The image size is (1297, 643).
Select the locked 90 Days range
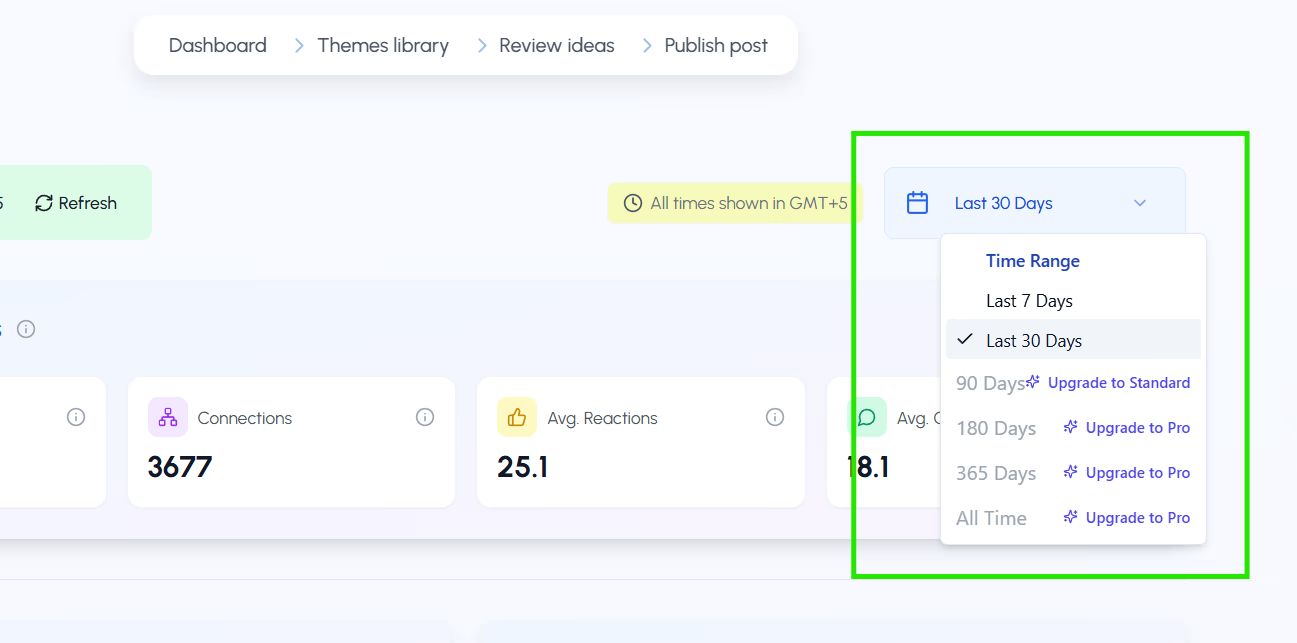tap(989, 384)
